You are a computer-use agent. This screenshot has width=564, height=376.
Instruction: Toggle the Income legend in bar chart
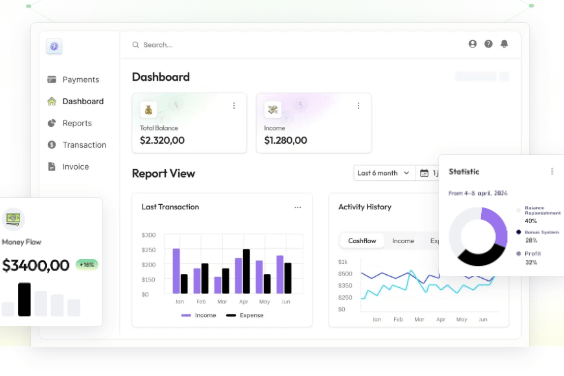[x=199, y=316]
